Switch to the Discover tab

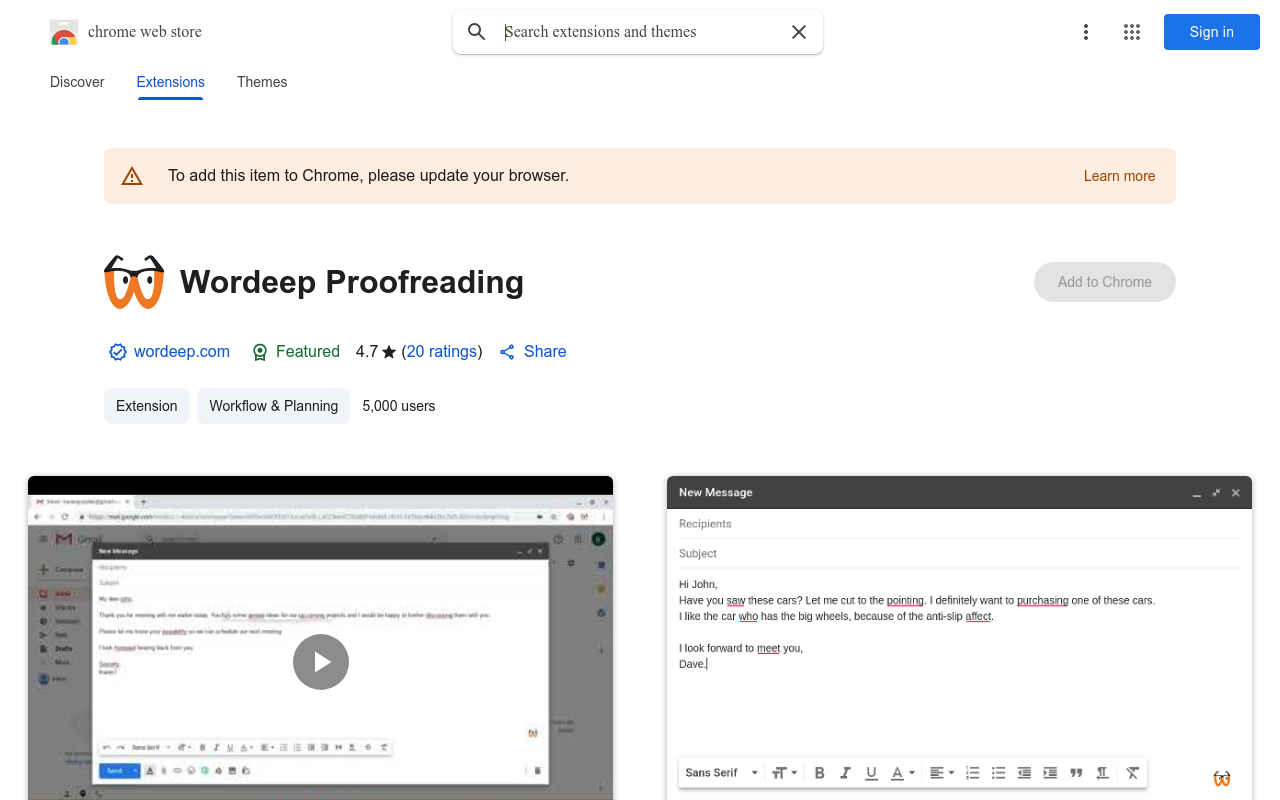coord(77,82)
